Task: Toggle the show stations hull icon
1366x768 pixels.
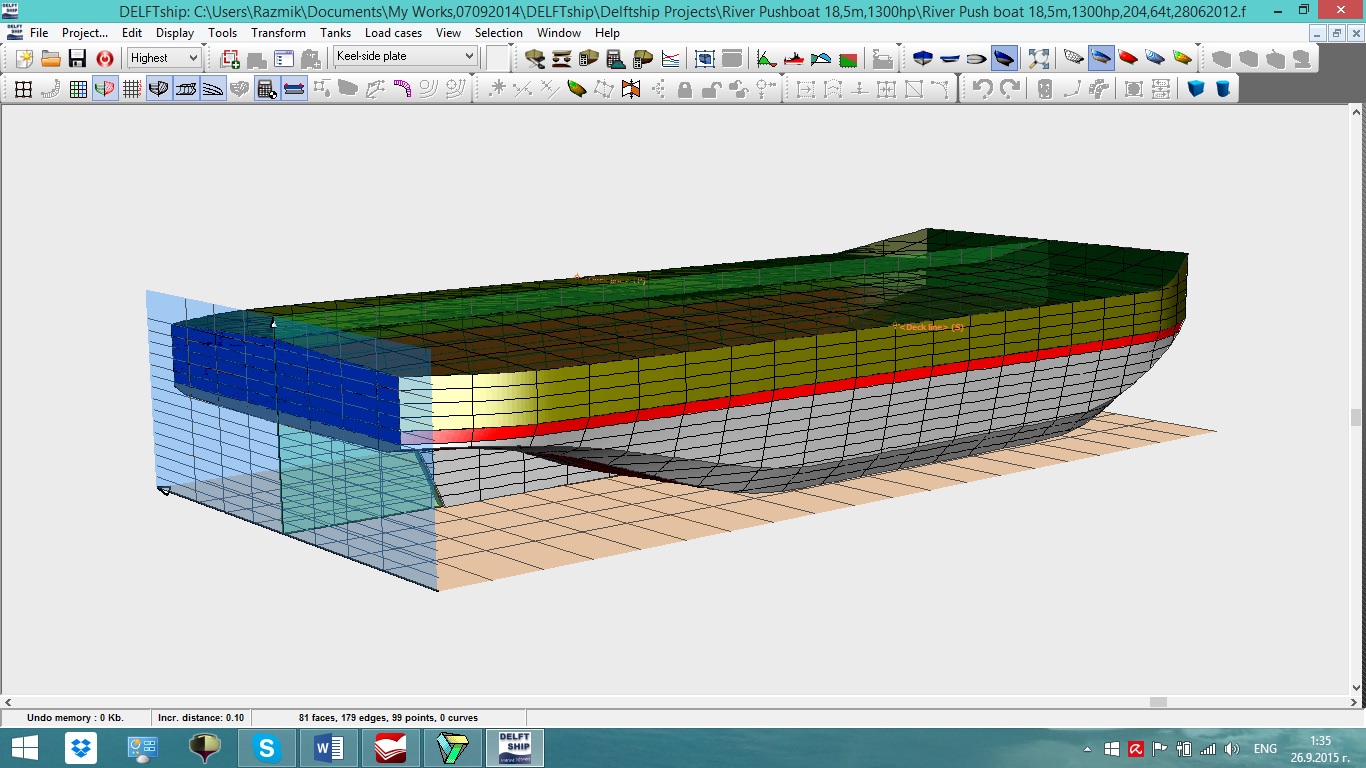Action: (x=158, y=89)
